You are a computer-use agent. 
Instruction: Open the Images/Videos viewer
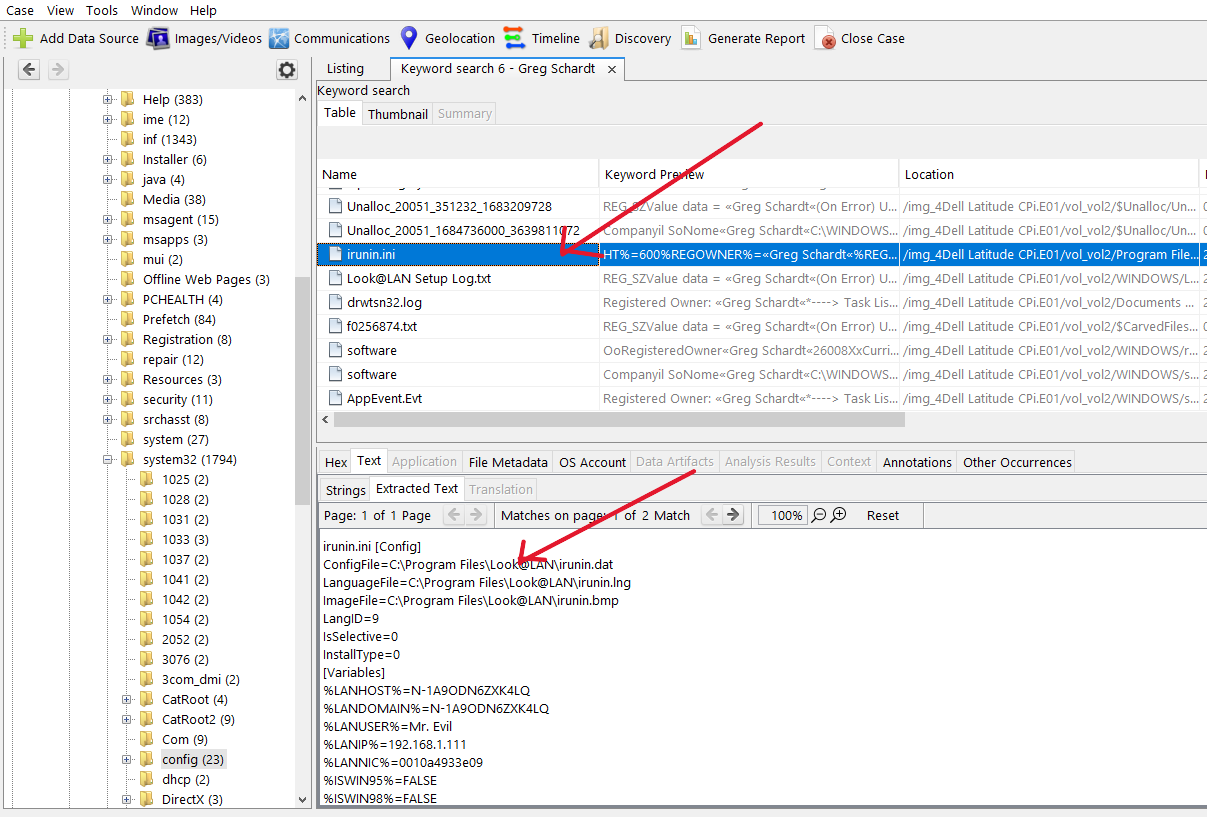tap(158, 39)
